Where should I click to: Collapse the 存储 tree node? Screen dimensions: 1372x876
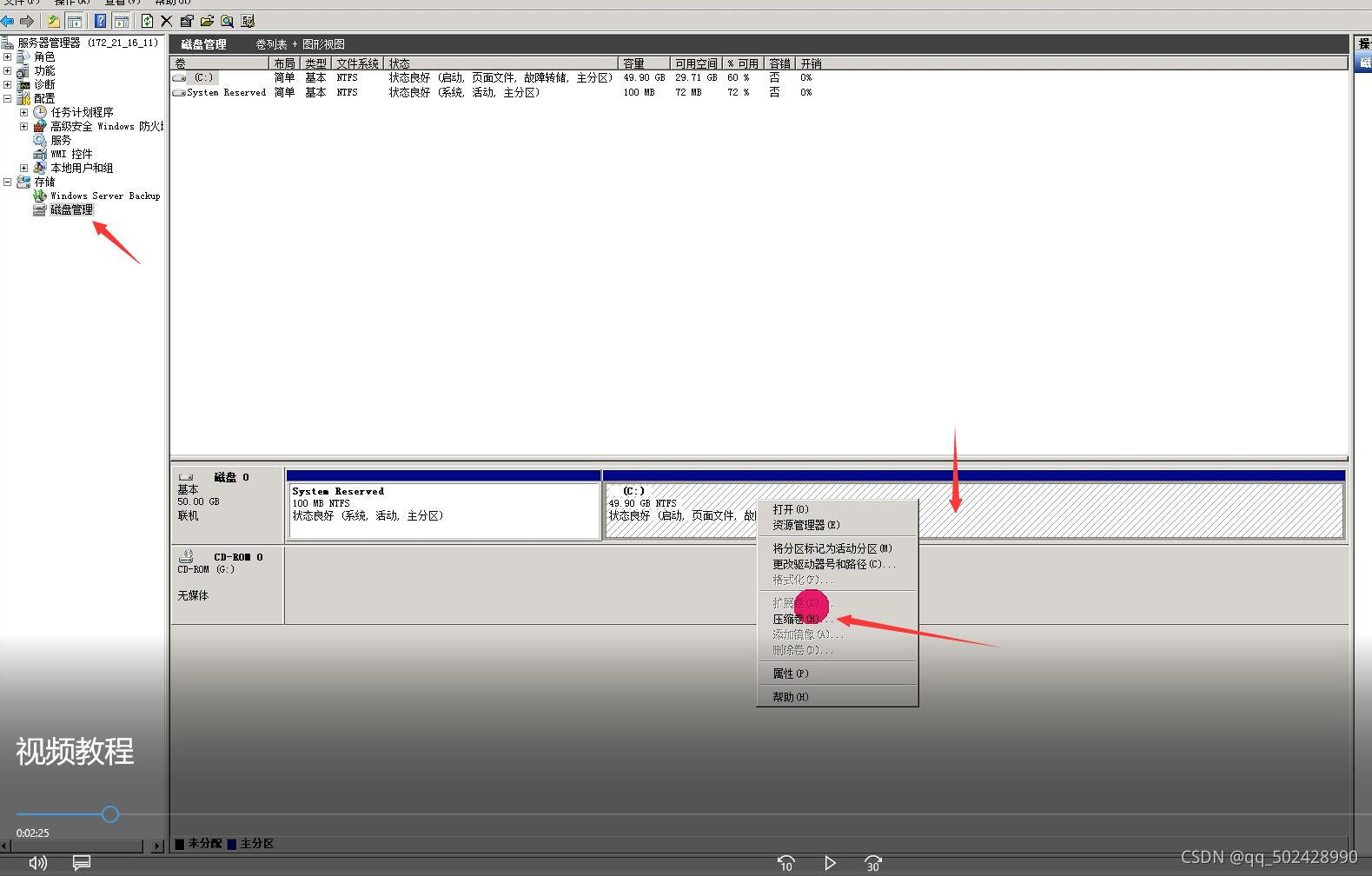pos(7,182)
